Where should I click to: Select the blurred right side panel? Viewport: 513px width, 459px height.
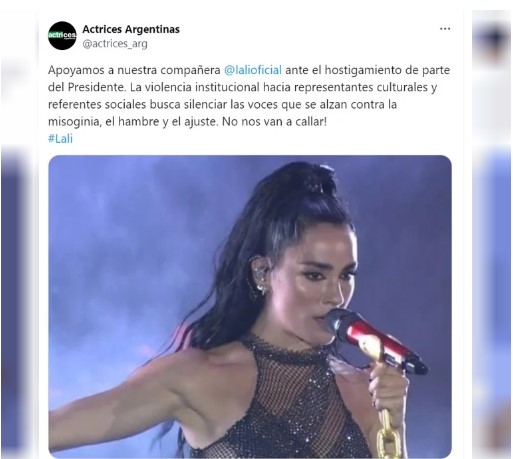(x=492, y=300)
